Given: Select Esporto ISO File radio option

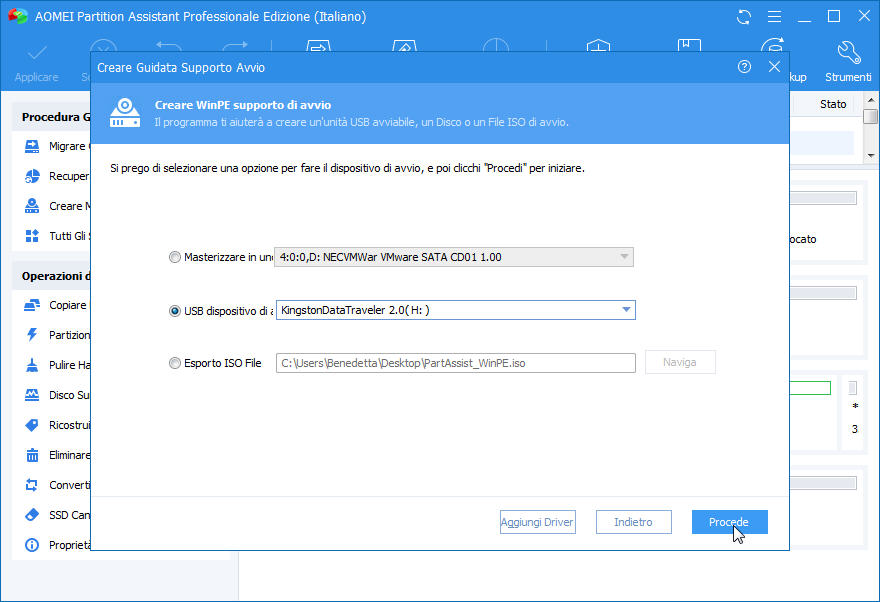Looking at the screenshot, I should coord(175,363).
